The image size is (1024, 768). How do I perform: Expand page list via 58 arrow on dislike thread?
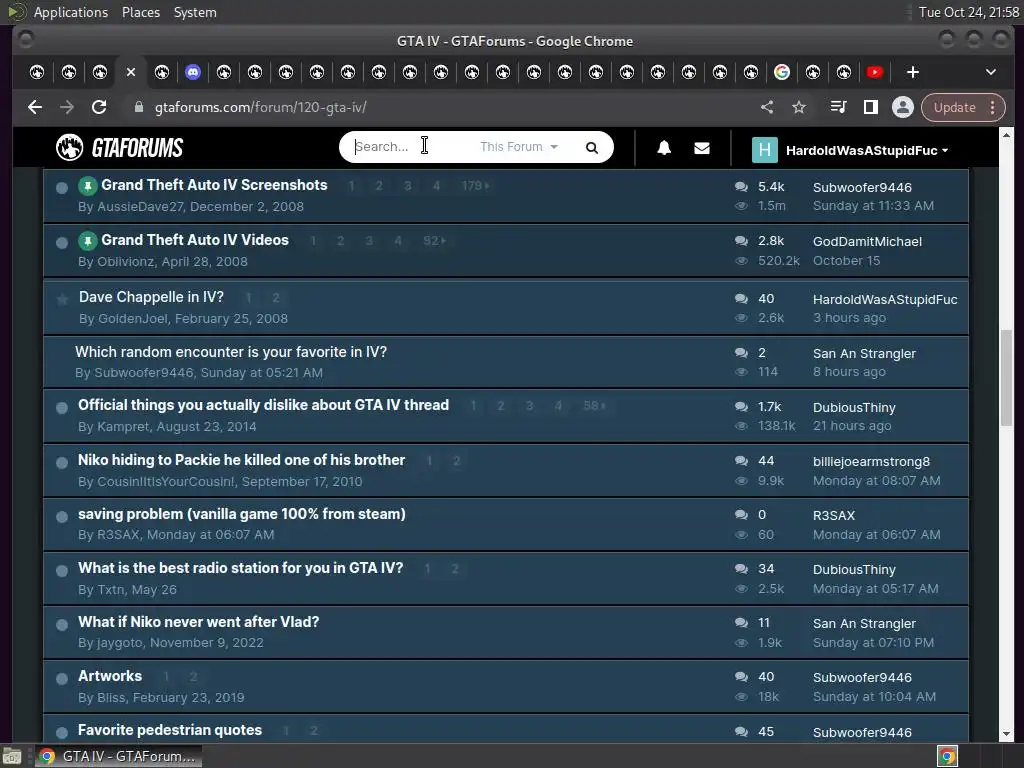point(594,406)
